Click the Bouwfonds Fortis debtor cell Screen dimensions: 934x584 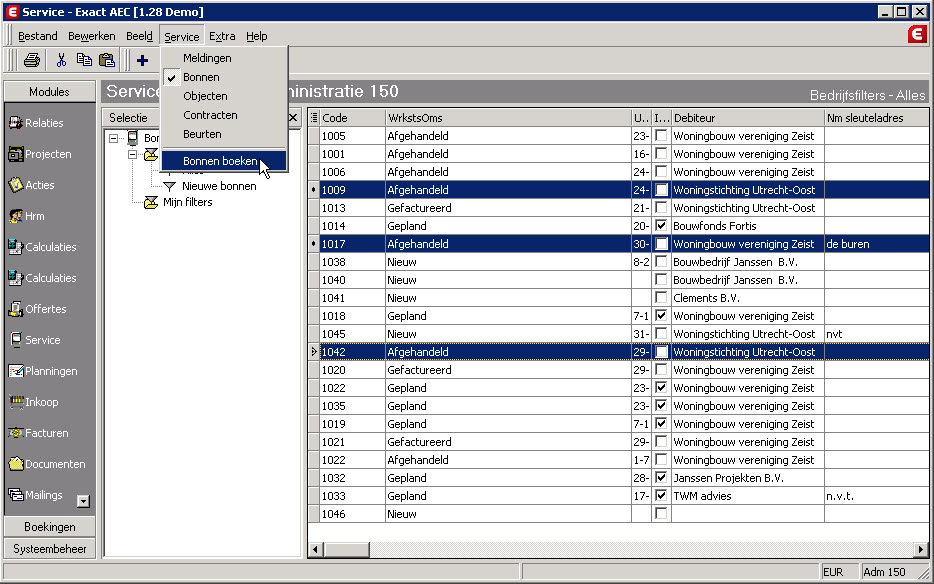(748, 226)
